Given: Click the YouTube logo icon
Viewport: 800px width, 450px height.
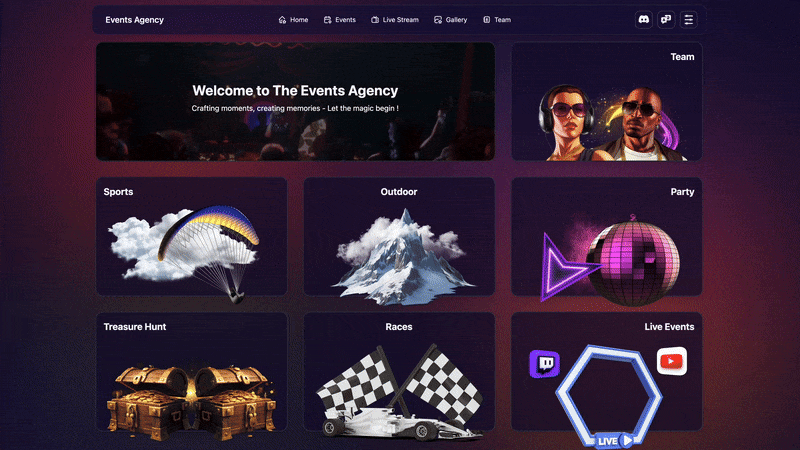Looking at the screenshot, I should pos(671,361).
